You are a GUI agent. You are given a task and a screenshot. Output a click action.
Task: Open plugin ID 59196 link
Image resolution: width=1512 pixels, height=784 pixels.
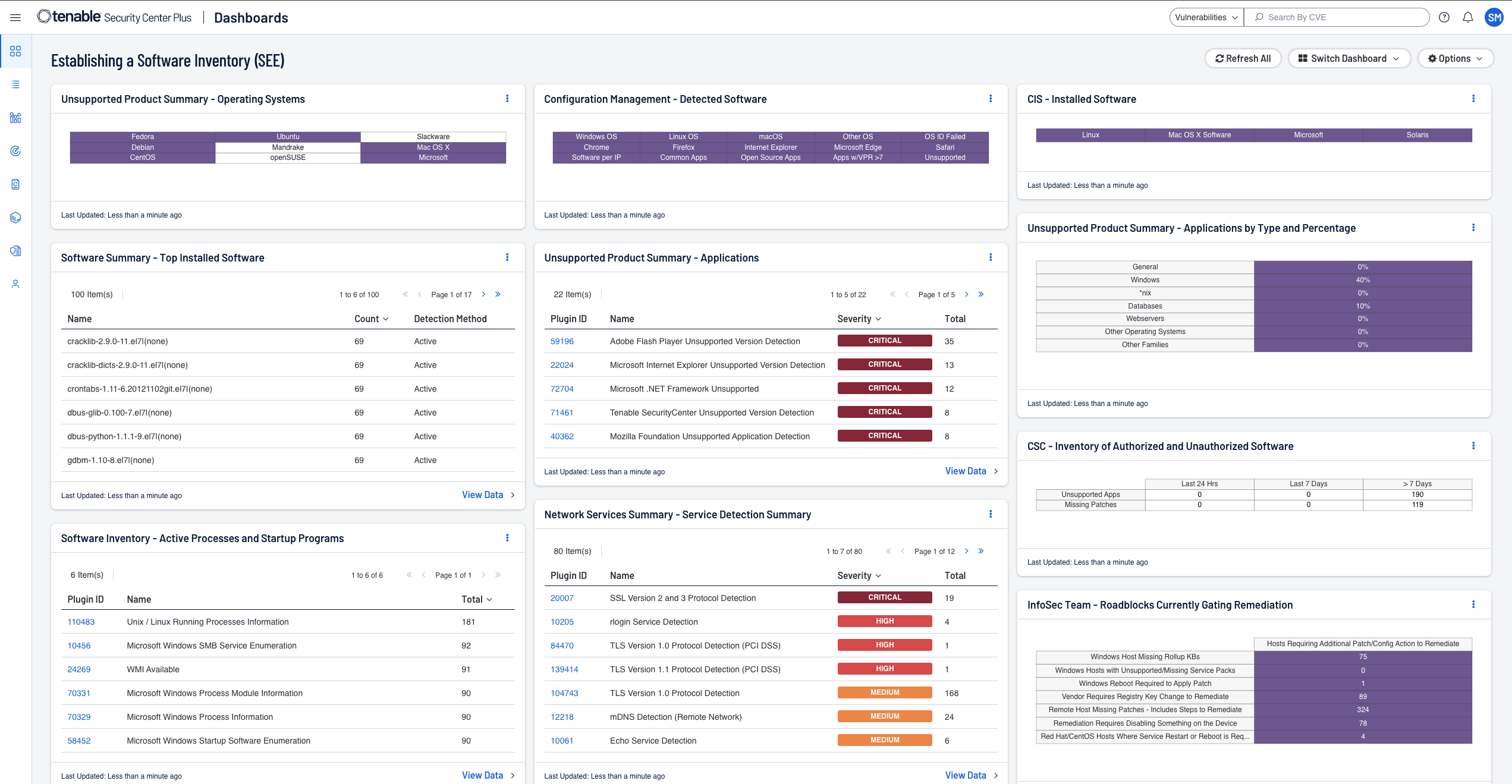coord(561,341)
